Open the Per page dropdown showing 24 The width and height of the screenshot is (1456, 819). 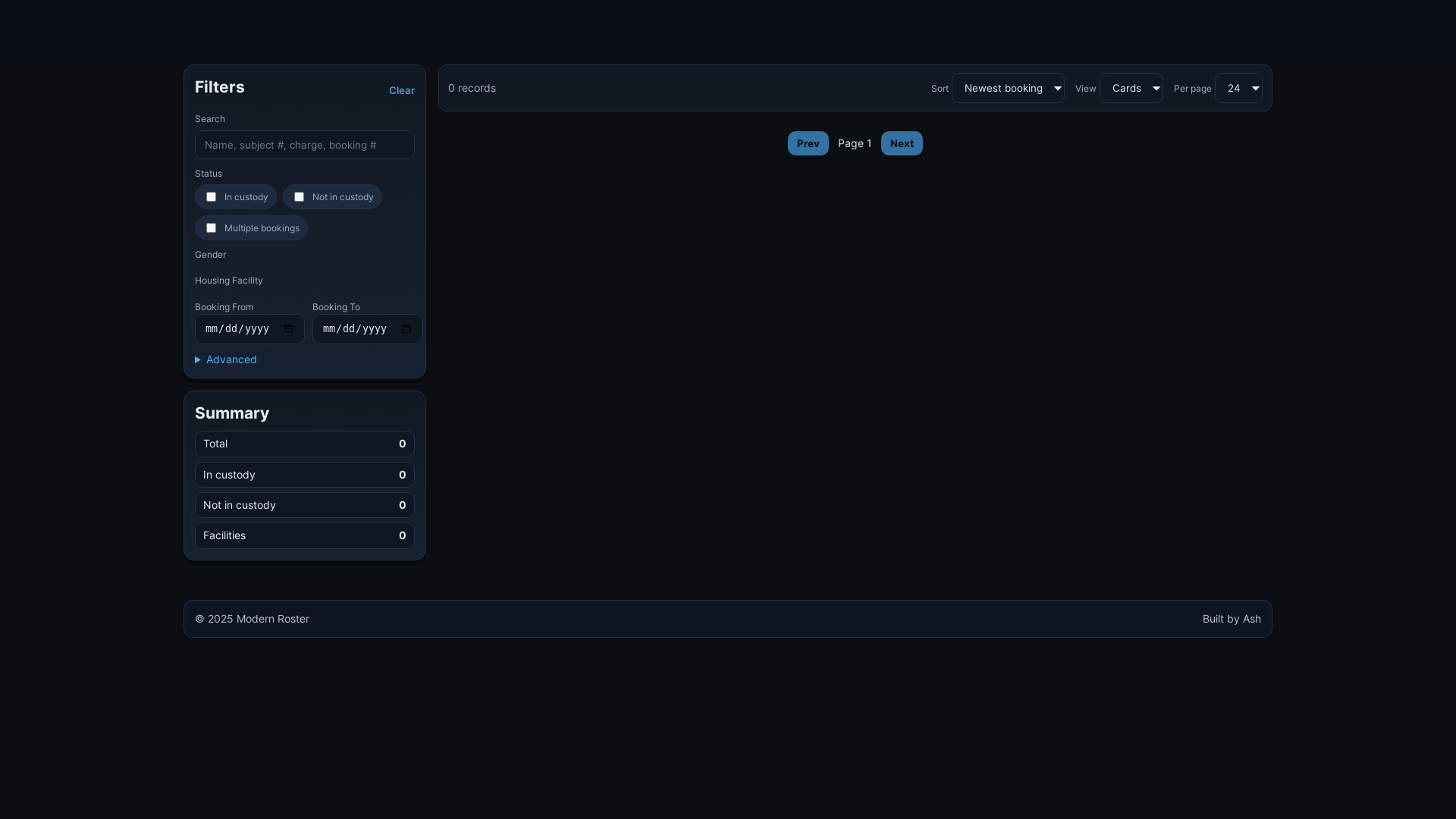[1238, 88]
